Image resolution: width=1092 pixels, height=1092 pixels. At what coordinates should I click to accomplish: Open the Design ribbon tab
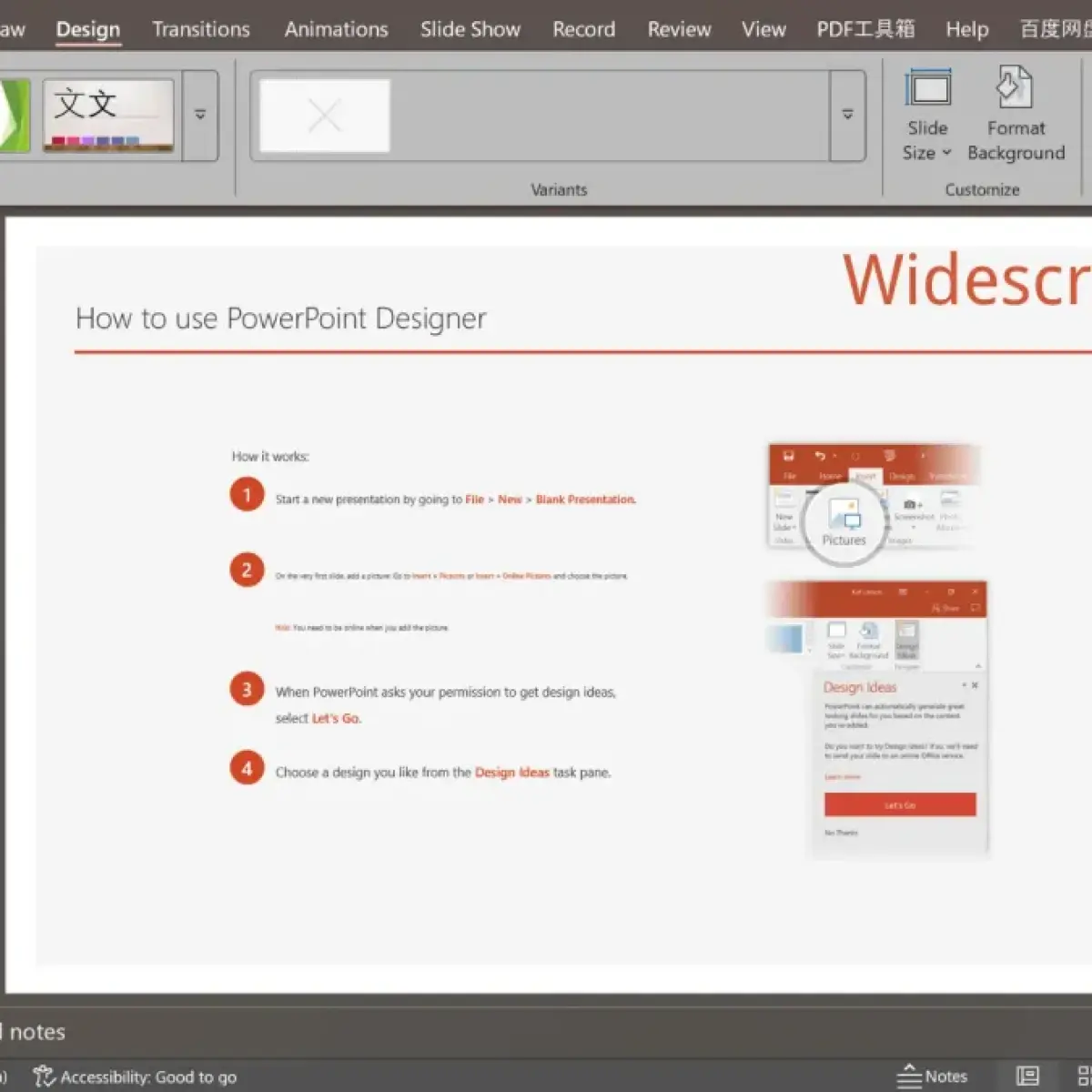click(x=88, y=29)
